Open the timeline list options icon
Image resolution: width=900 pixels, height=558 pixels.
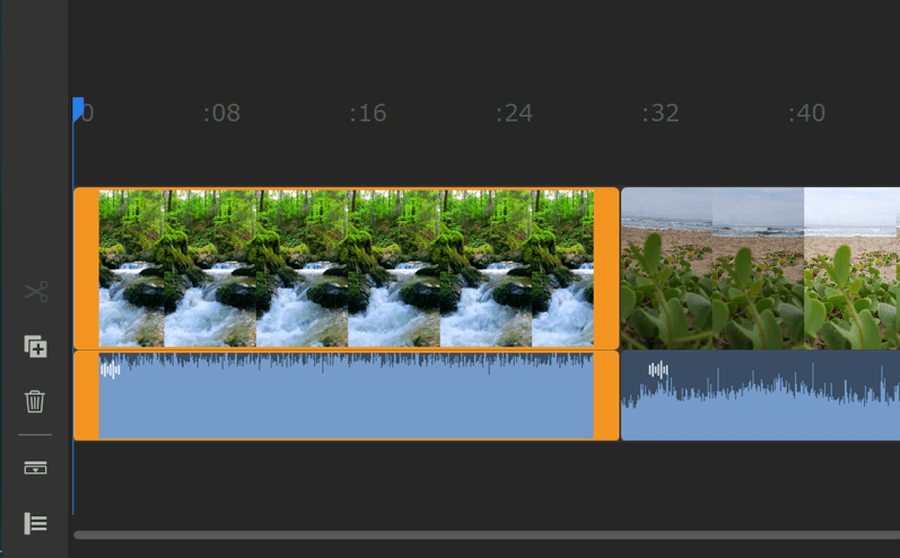point(36,523)
